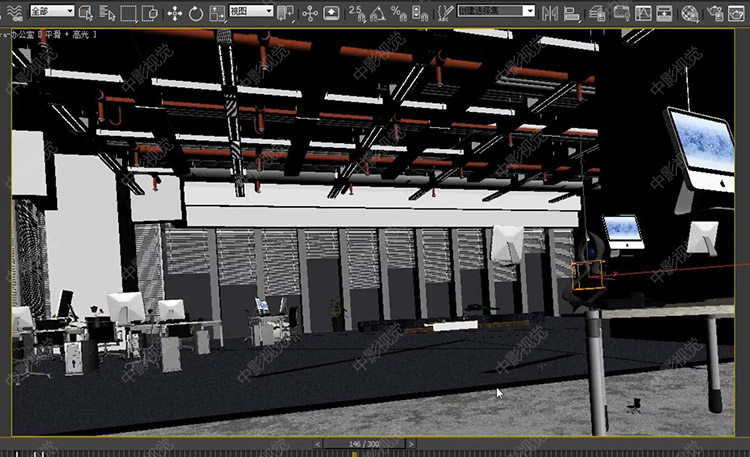
Task: Expand the 视图 reference coordinate dropdown
Action: click(x=250, y=11)
